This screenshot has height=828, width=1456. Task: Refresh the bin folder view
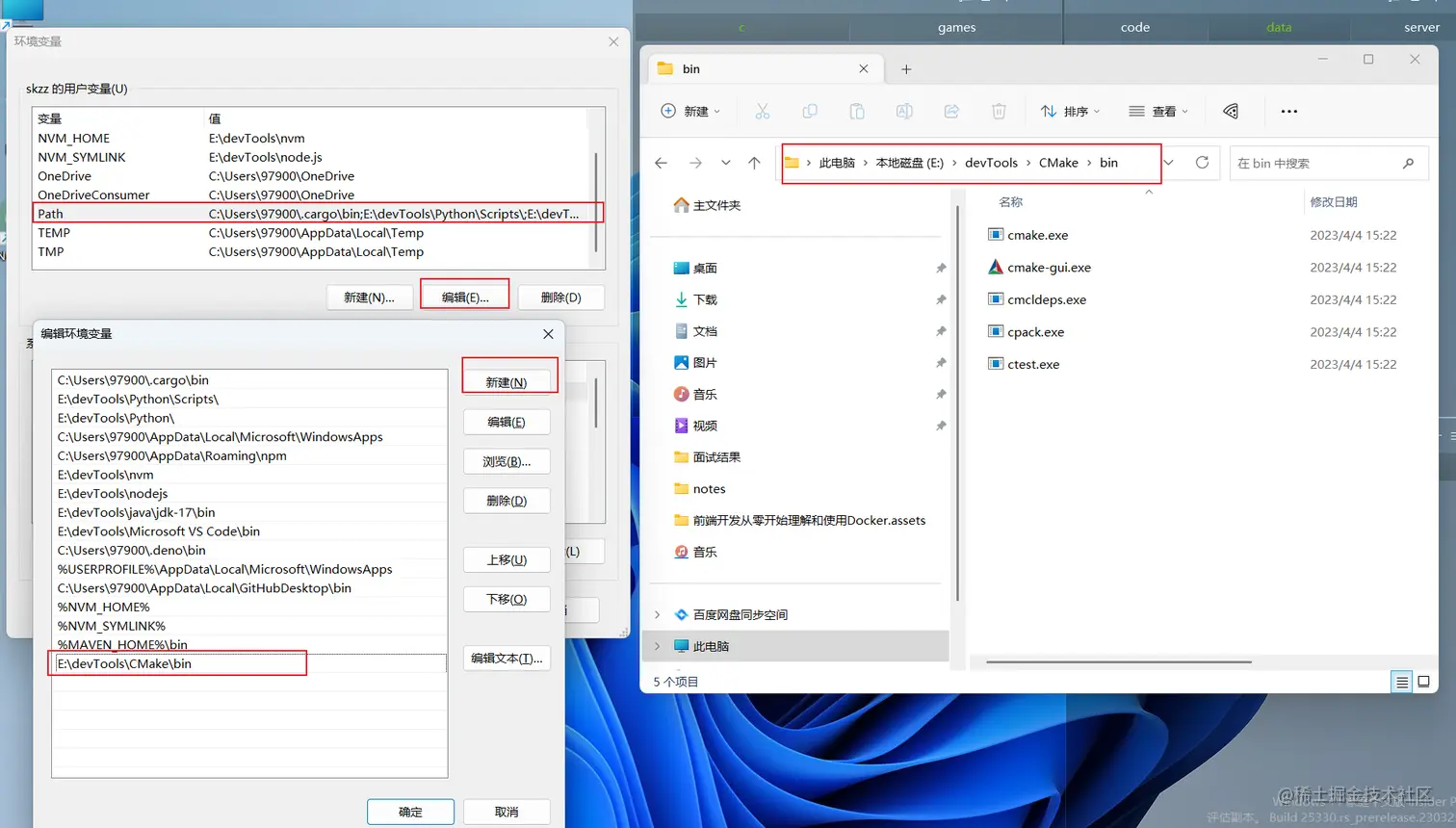click(x=1202, y=163)
